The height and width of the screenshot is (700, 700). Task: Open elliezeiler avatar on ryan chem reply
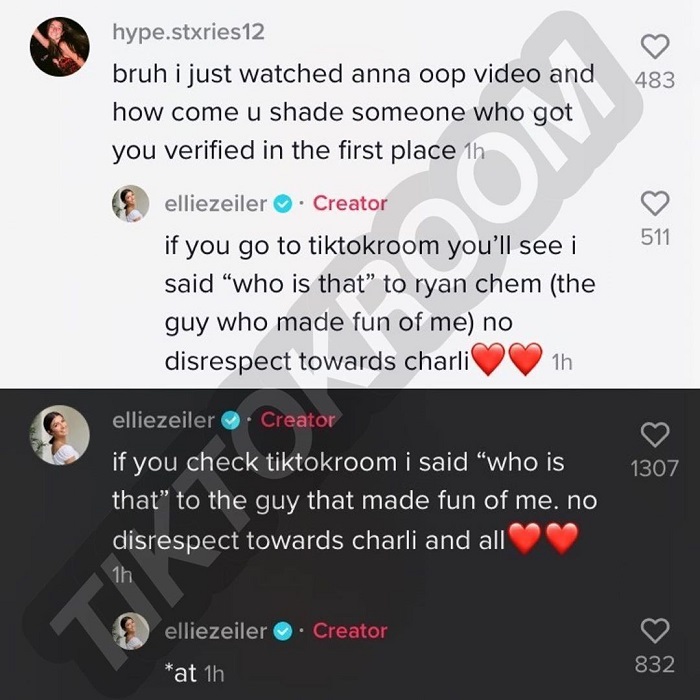pos(130,204)
